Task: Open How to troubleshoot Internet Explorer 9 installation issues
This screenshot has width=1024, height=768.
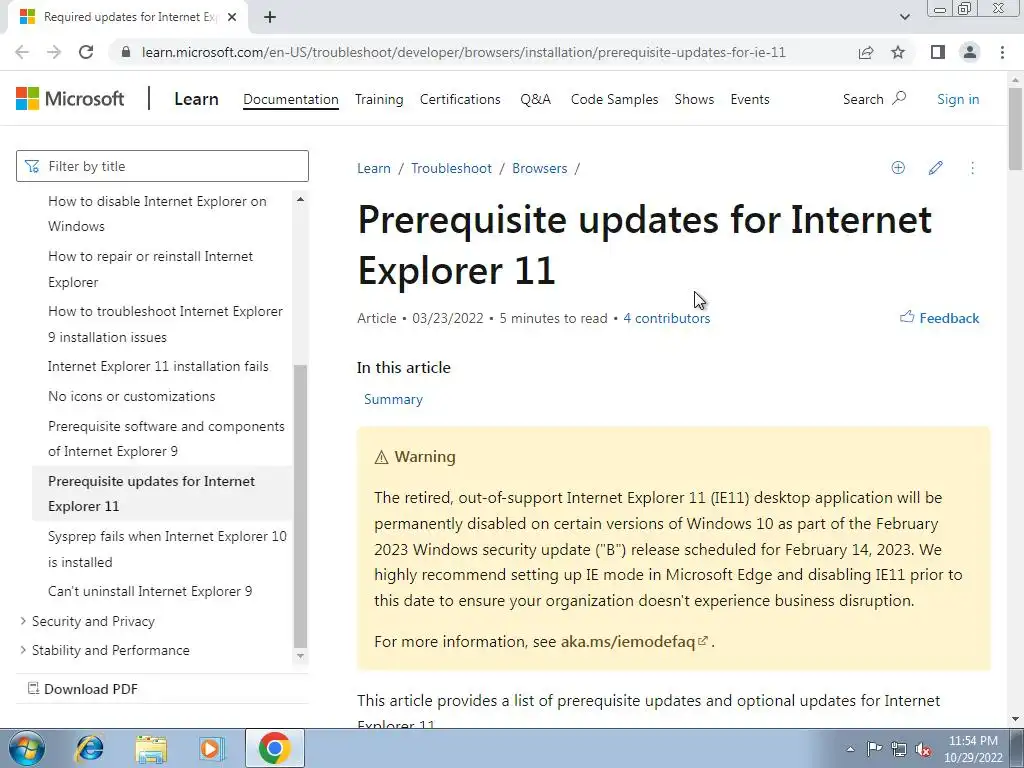Action: point(165,324)
